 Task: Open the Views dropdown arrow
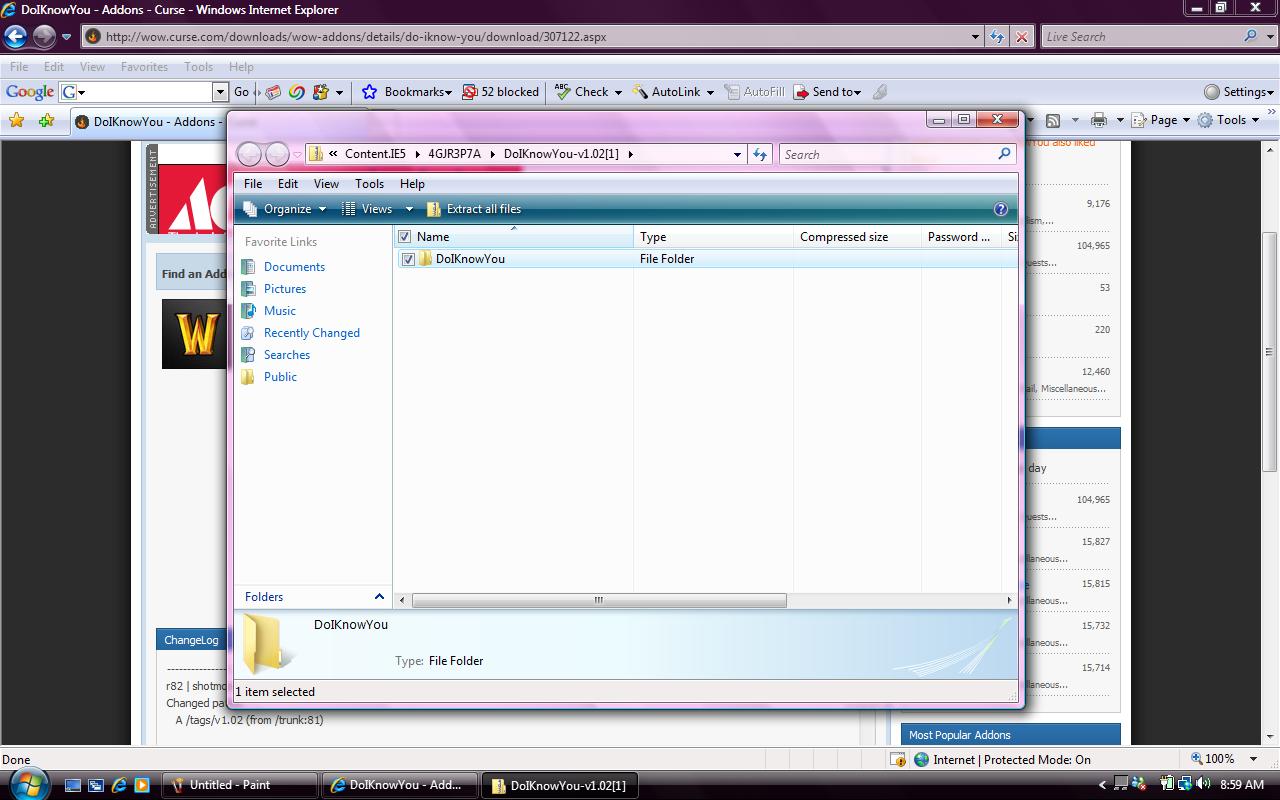(x=409, y=209)
